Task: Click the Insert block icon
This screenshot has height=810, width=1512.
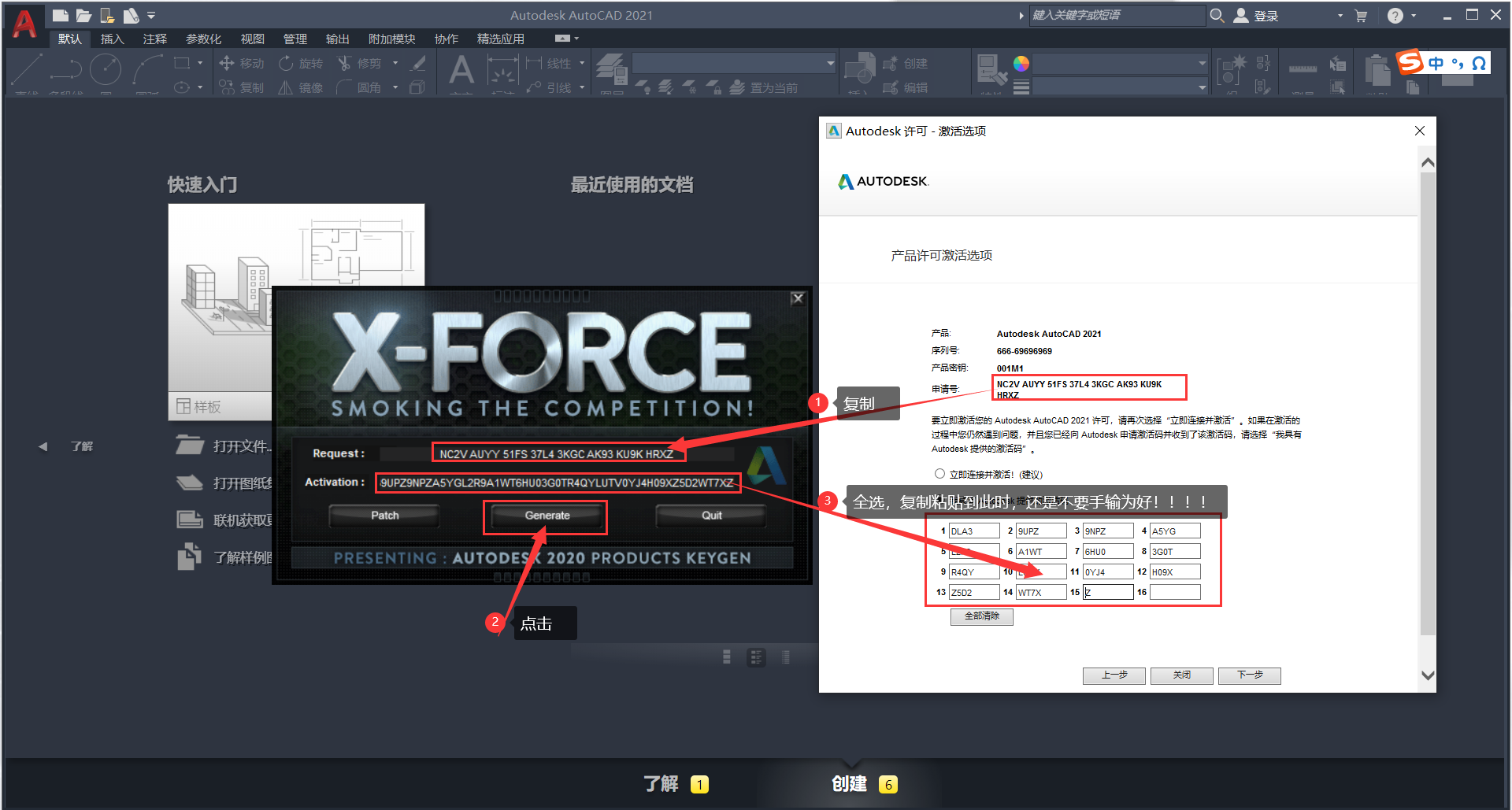Action: tap(860, 68)
